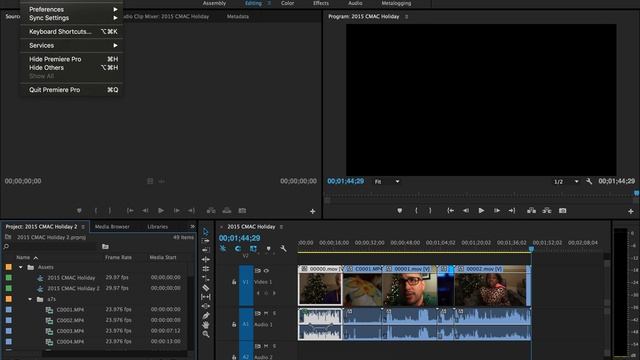Screen dimensions: 640x360
Task: Open Program monitor button editor plus
Action: 631,211
